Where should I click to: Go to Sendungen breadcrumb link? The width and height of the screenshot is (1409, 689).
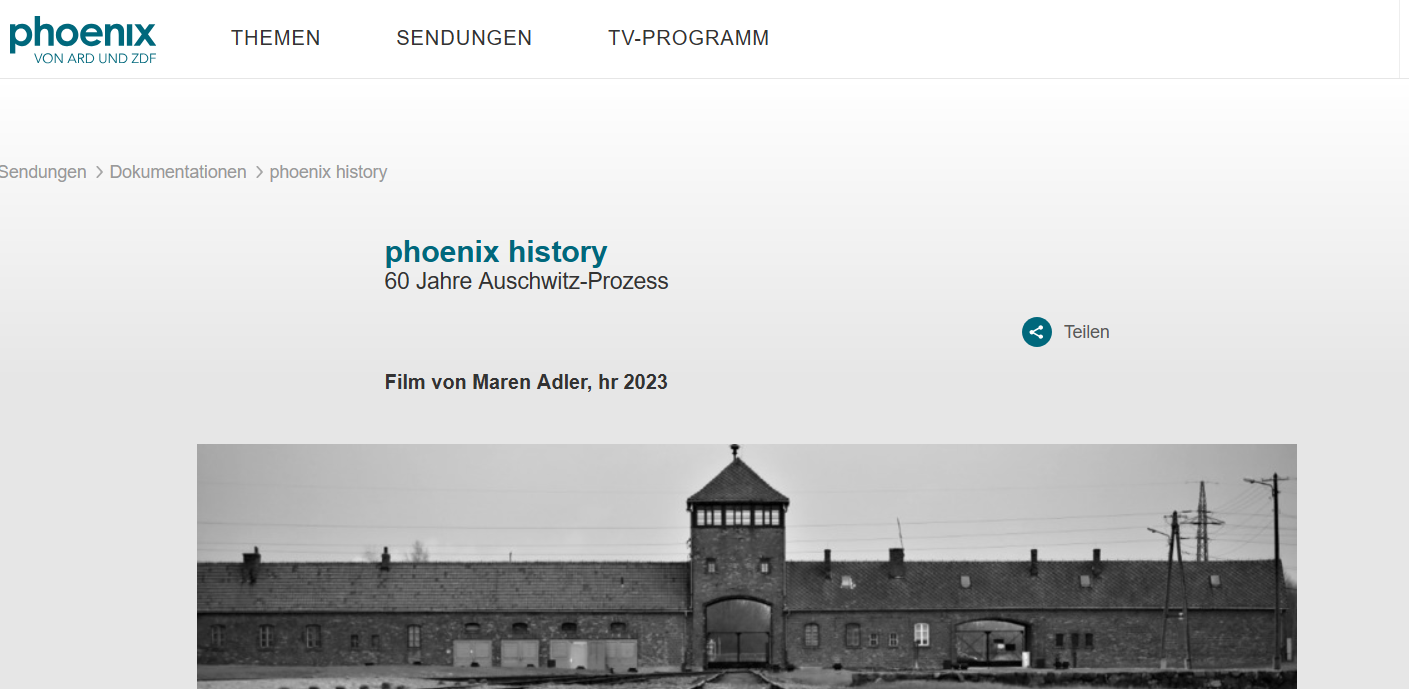pyautogui.click(x=43, y=172)
